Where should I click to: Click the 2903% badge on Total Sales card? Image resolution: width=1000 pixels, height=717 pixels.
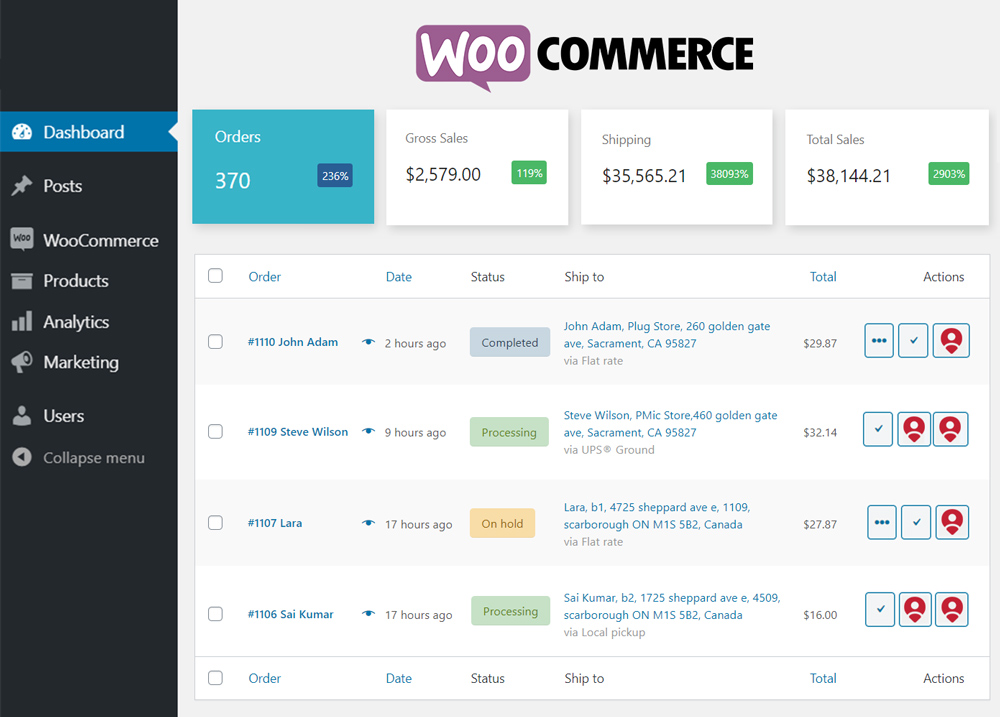pos(948,174)
